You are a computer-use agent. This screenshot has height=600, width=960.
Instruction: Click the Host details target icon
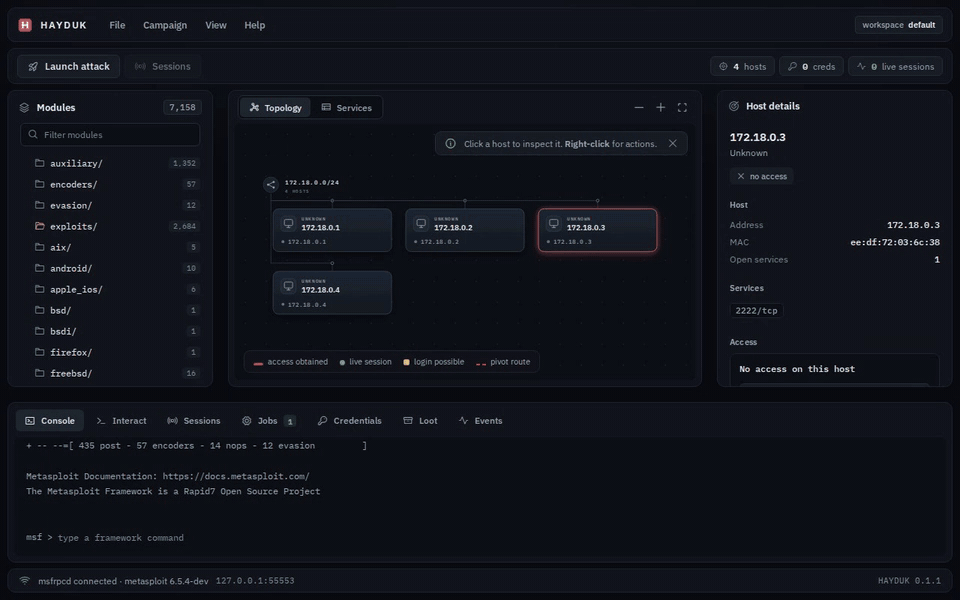(734, 107)
